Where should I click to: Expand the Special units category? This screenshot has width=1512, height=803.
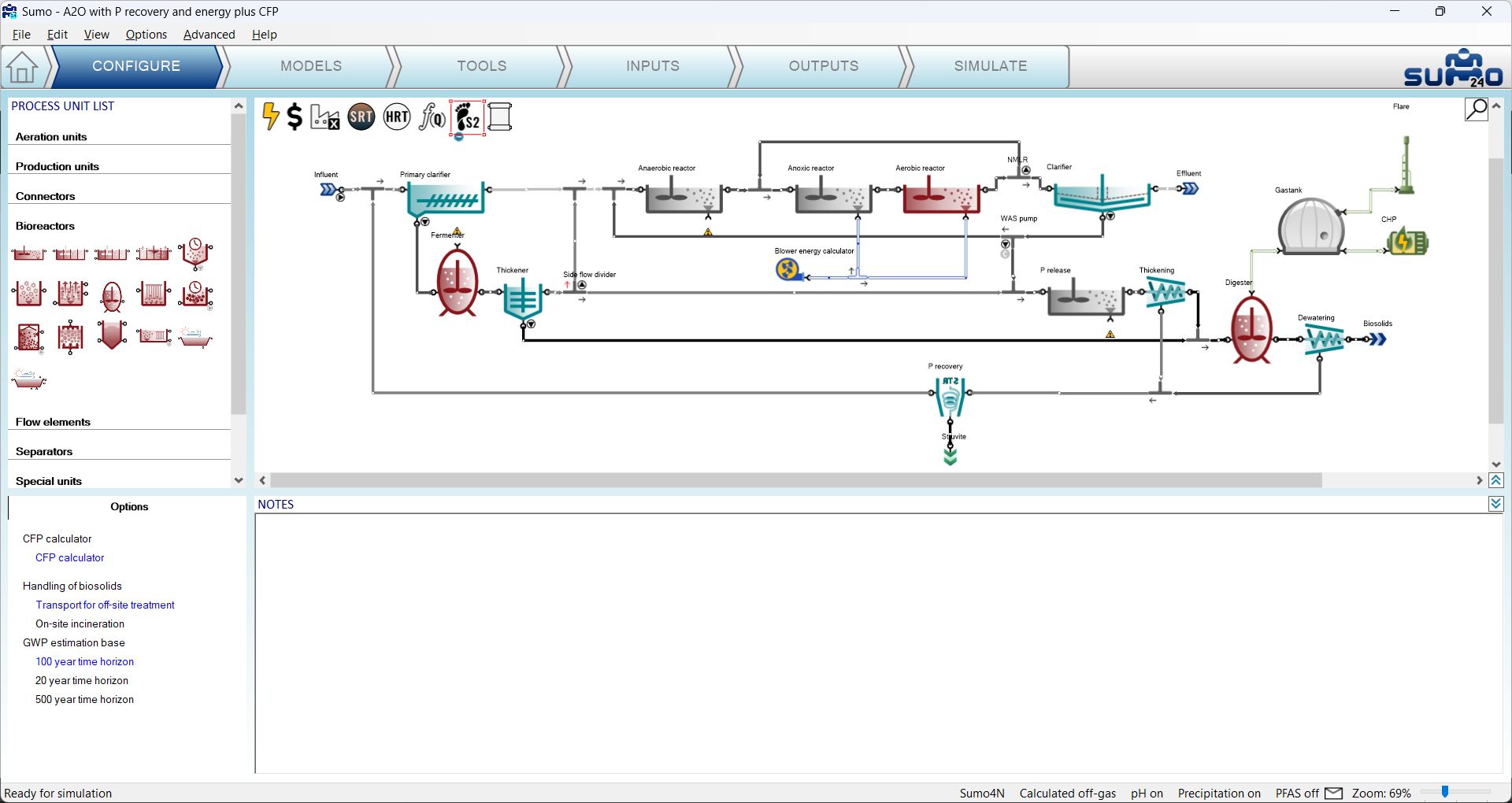pos(49,482)
